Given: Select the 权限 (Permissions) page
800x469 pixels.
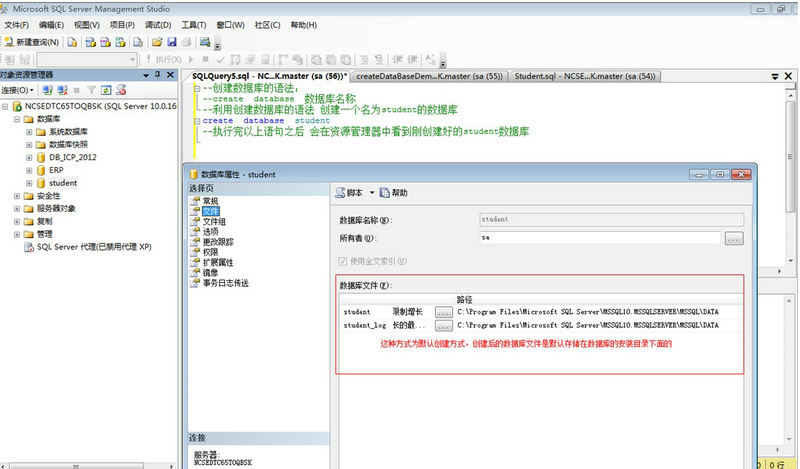Looking at the screenshot, I should [210, 252].
